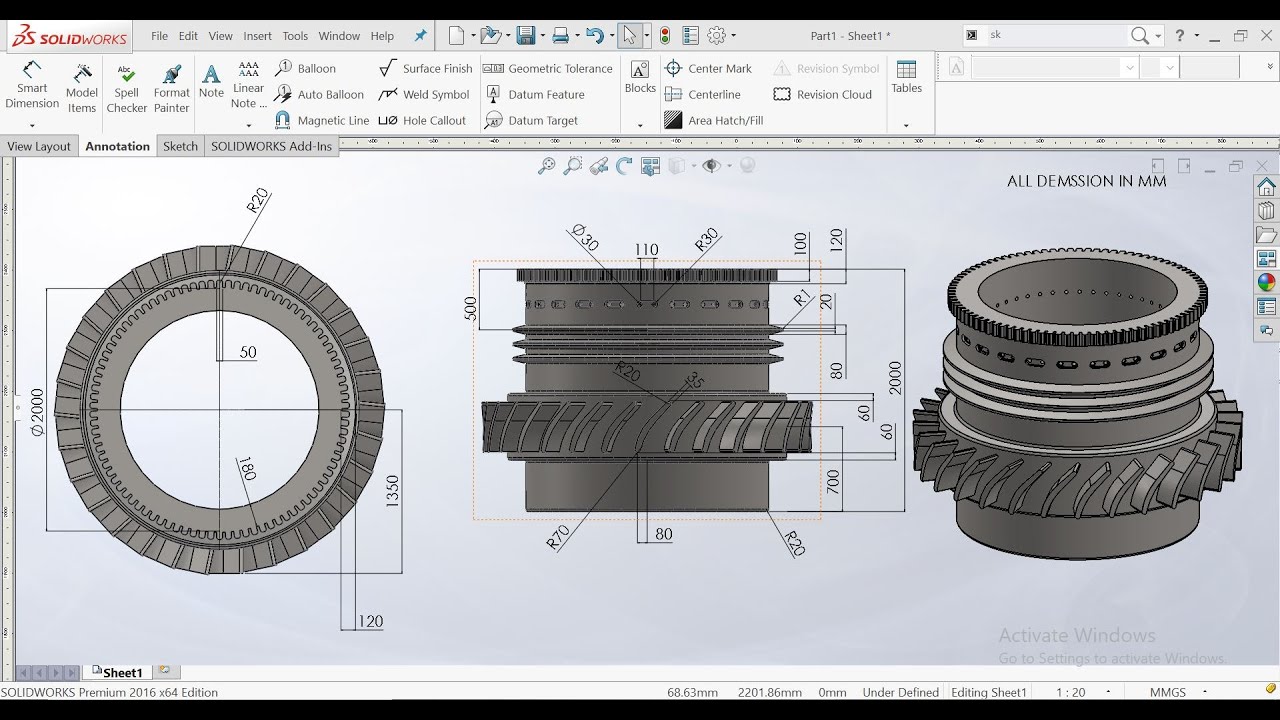Switch to the Sketch tab
This screenshot has height=720, width=1280.
180,146
